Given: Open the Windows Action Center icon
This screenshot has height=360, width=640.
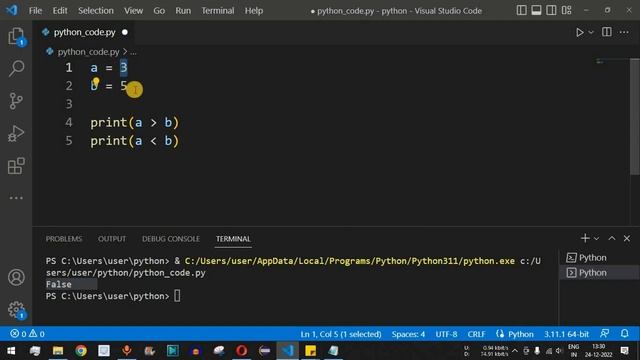Looking at the screenshot, I should tap(624, 351).
